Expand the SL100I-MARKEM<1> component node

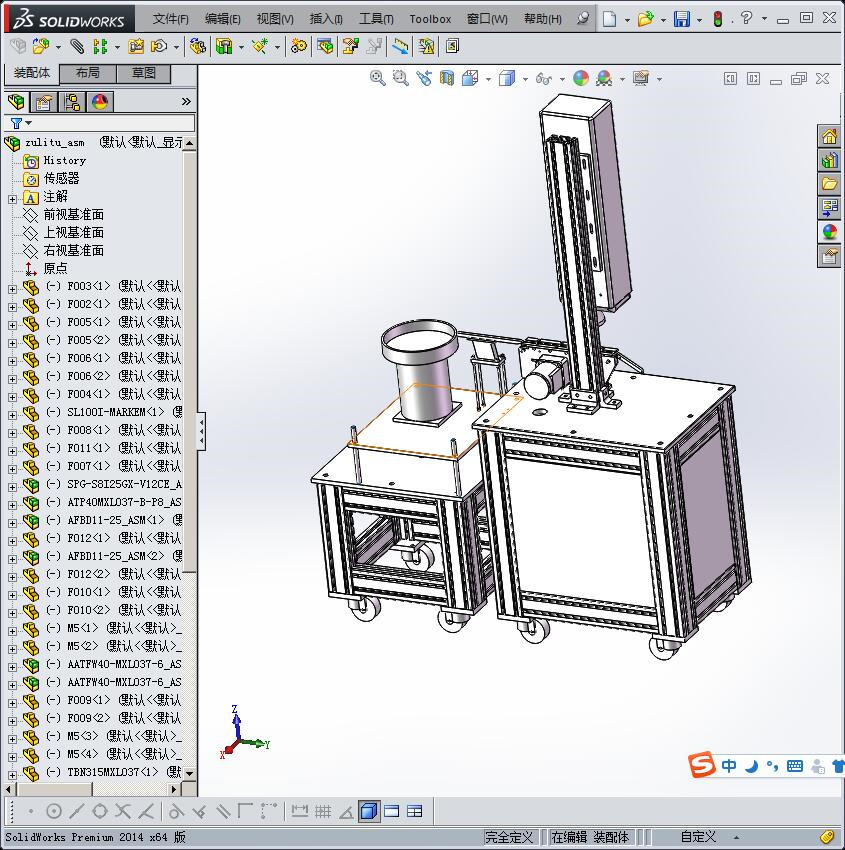[x=12, y=415]
